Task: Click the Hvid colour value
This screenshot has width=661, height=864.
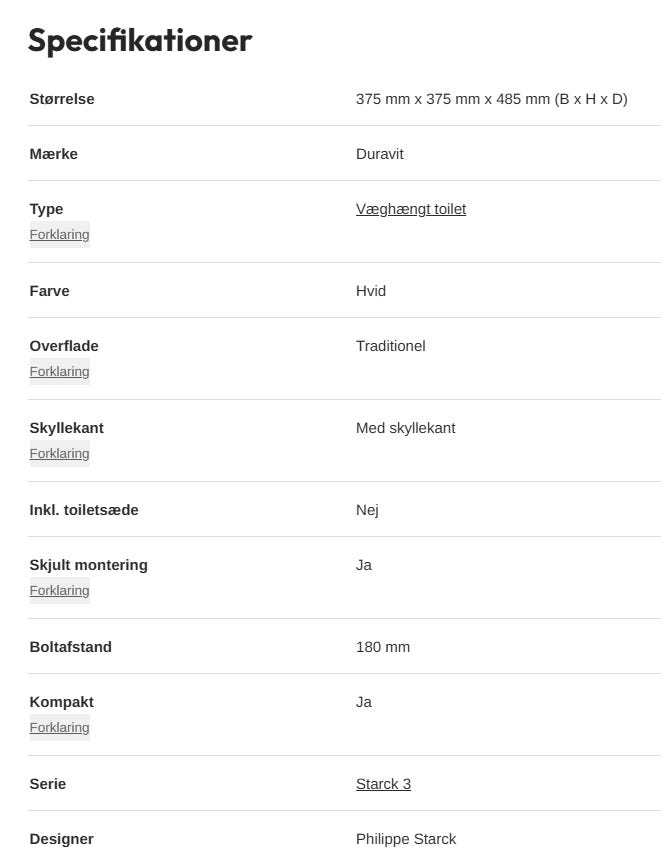Action: (x=371, y=291)
